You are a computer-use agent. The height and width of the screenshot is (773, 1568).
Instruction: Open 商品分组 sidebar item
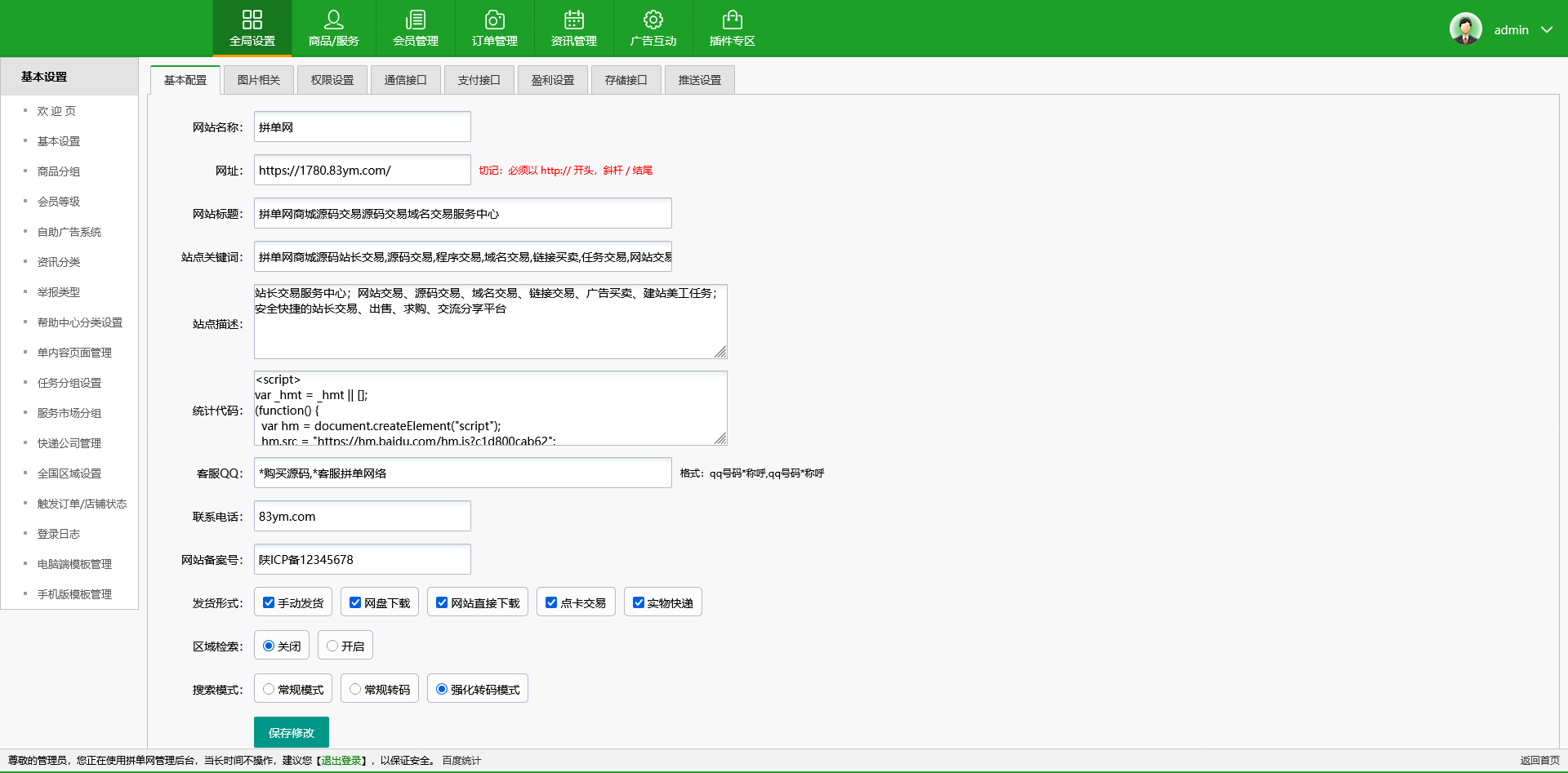pyautogui.click(x=59, y=171)
